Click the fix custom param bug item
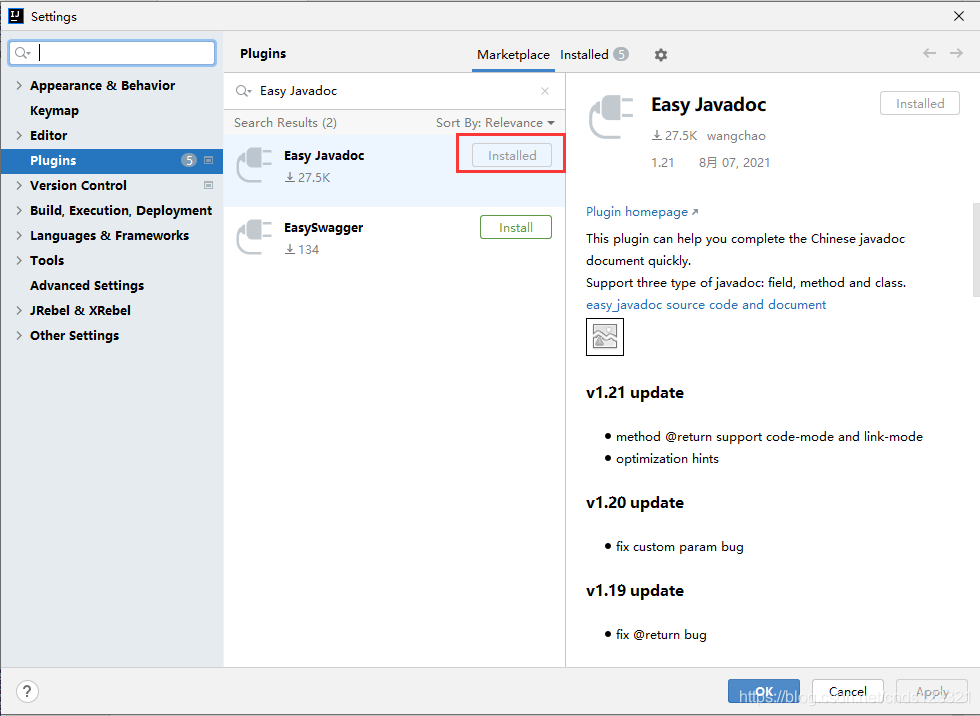The image size is (980, 716). [679, 547]
